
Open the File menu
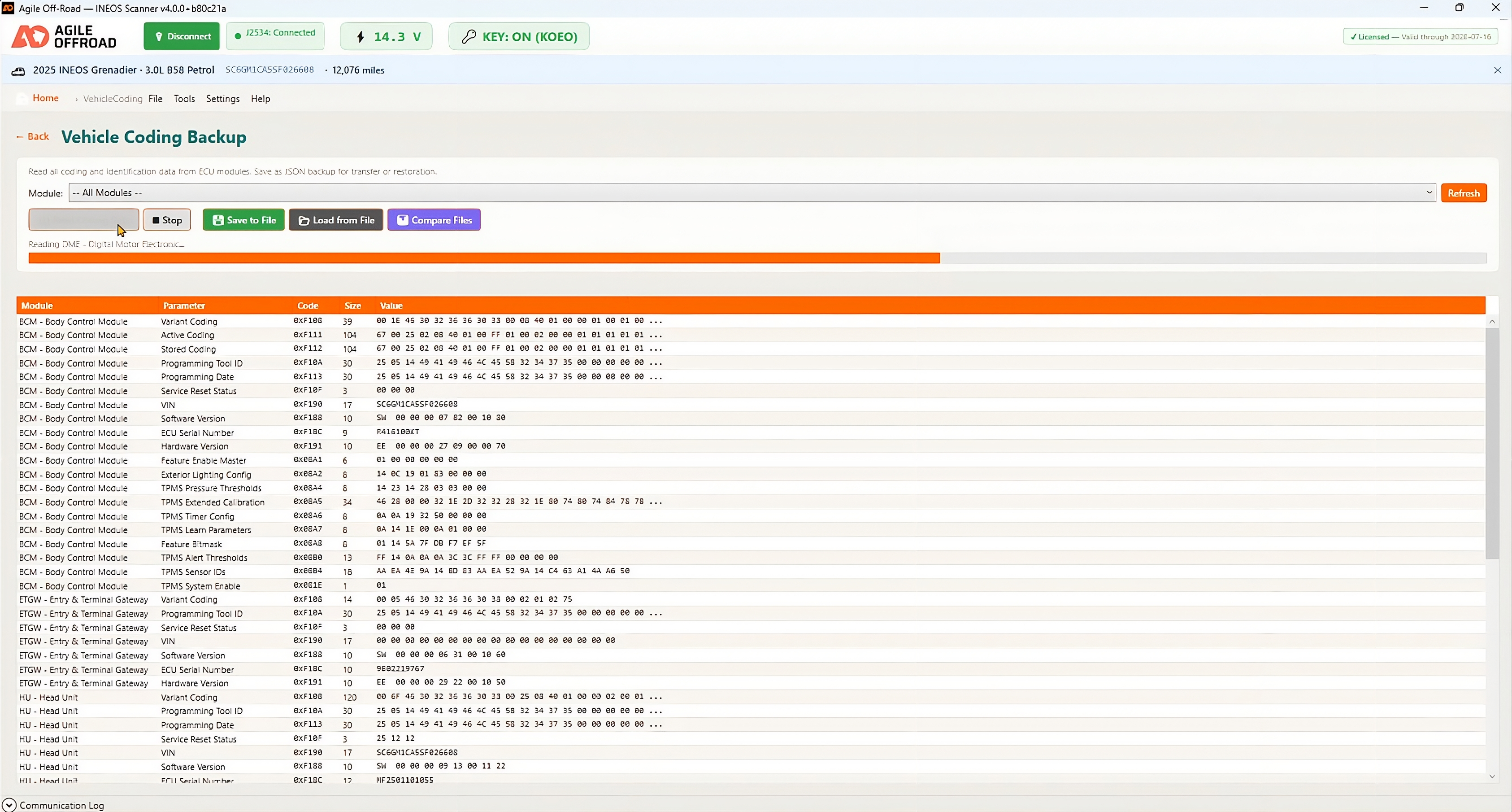point(156,99)
